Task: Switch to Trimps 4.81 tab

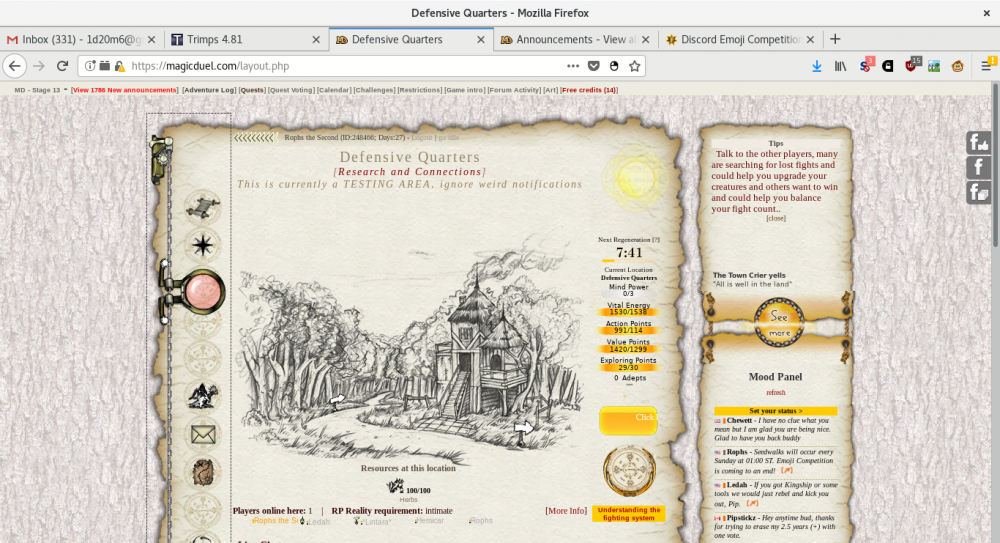Action: (x=246, y=40)
